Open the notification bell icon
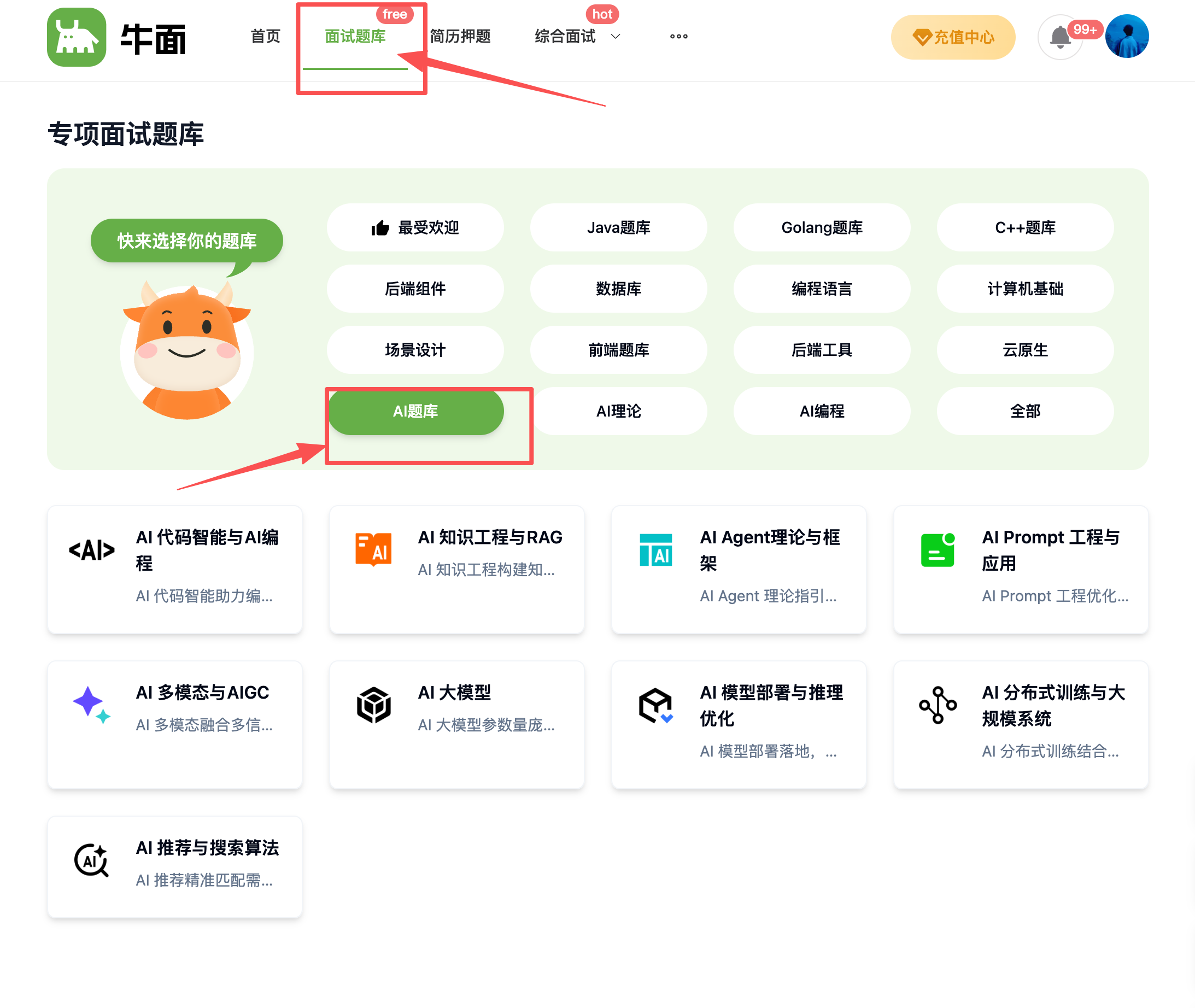The height and width of the screenshot is (1008, 1195). coord(1059,38)
